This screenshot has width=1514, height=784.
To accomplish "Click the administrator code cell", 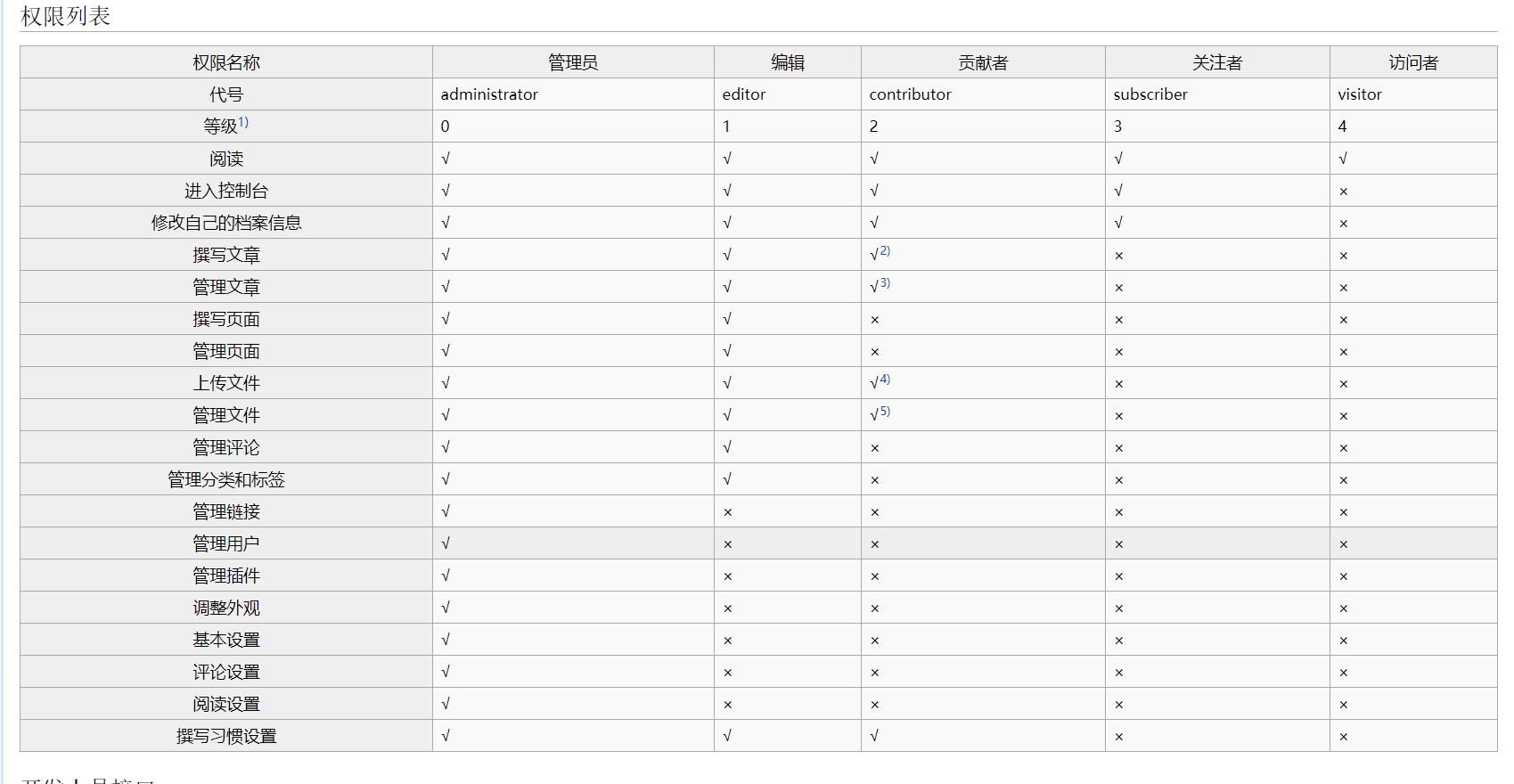I will click(573, 94).
